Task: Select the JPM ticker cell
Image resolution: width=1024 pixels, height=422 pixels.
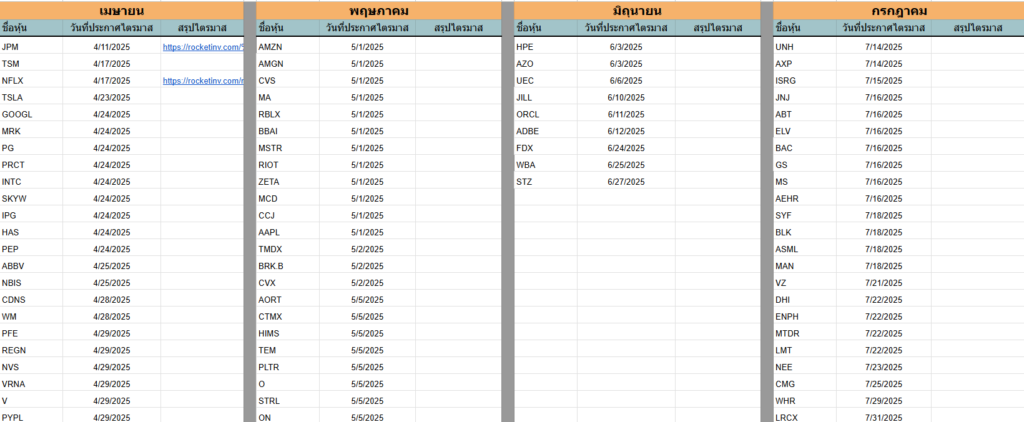Action: point(31,47)
